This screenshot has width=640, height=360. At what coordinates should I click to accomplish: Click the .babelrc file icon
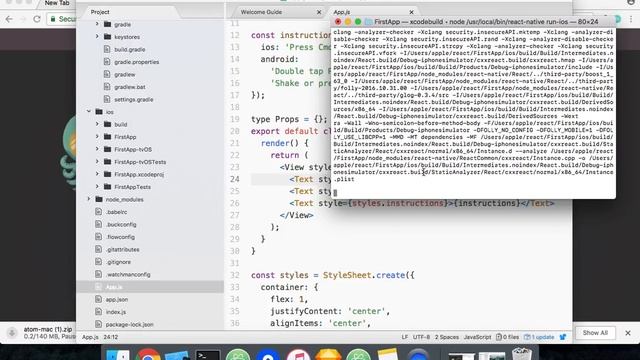(x=98, y=211)
